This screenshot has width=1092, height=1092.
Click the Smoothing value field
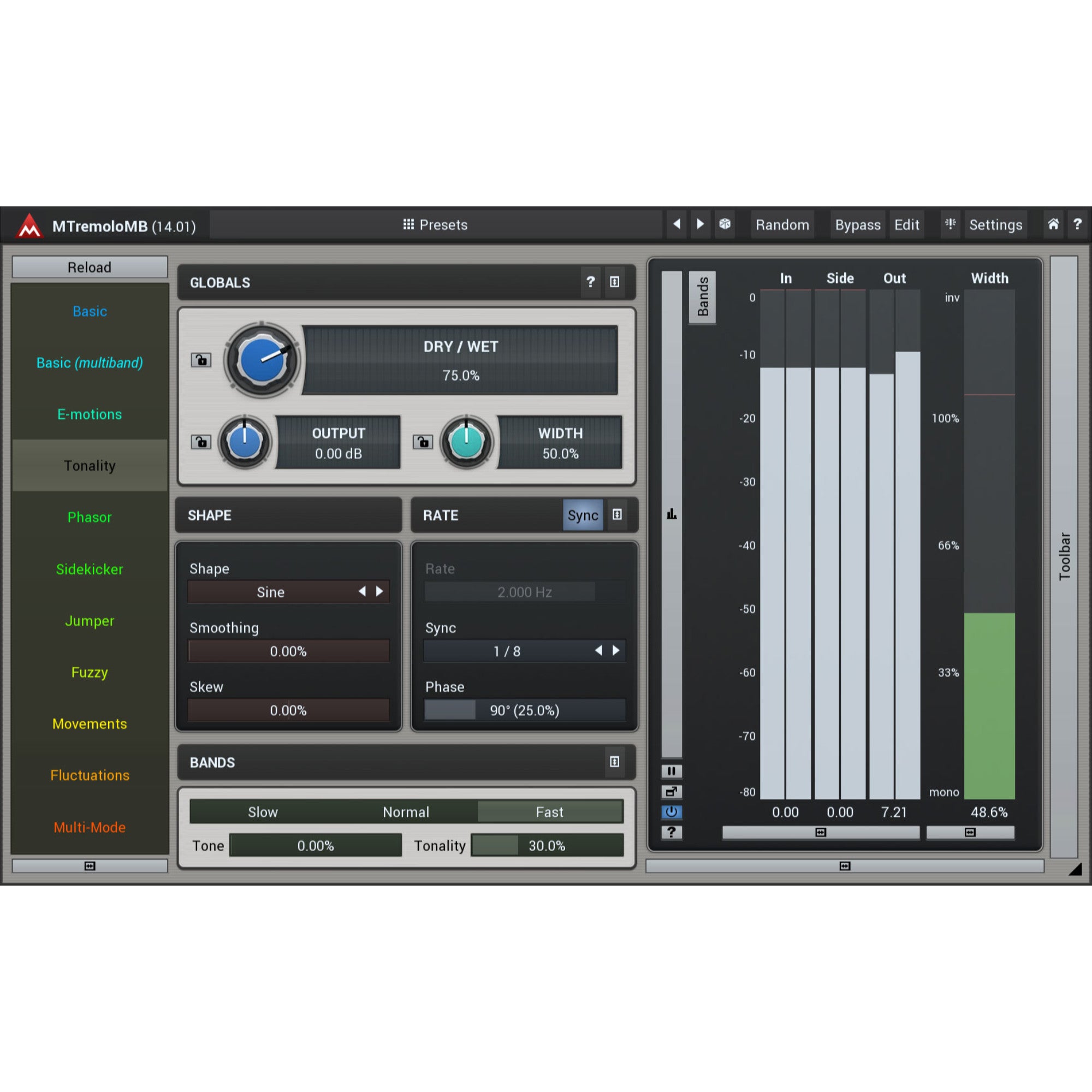(288, 651)
